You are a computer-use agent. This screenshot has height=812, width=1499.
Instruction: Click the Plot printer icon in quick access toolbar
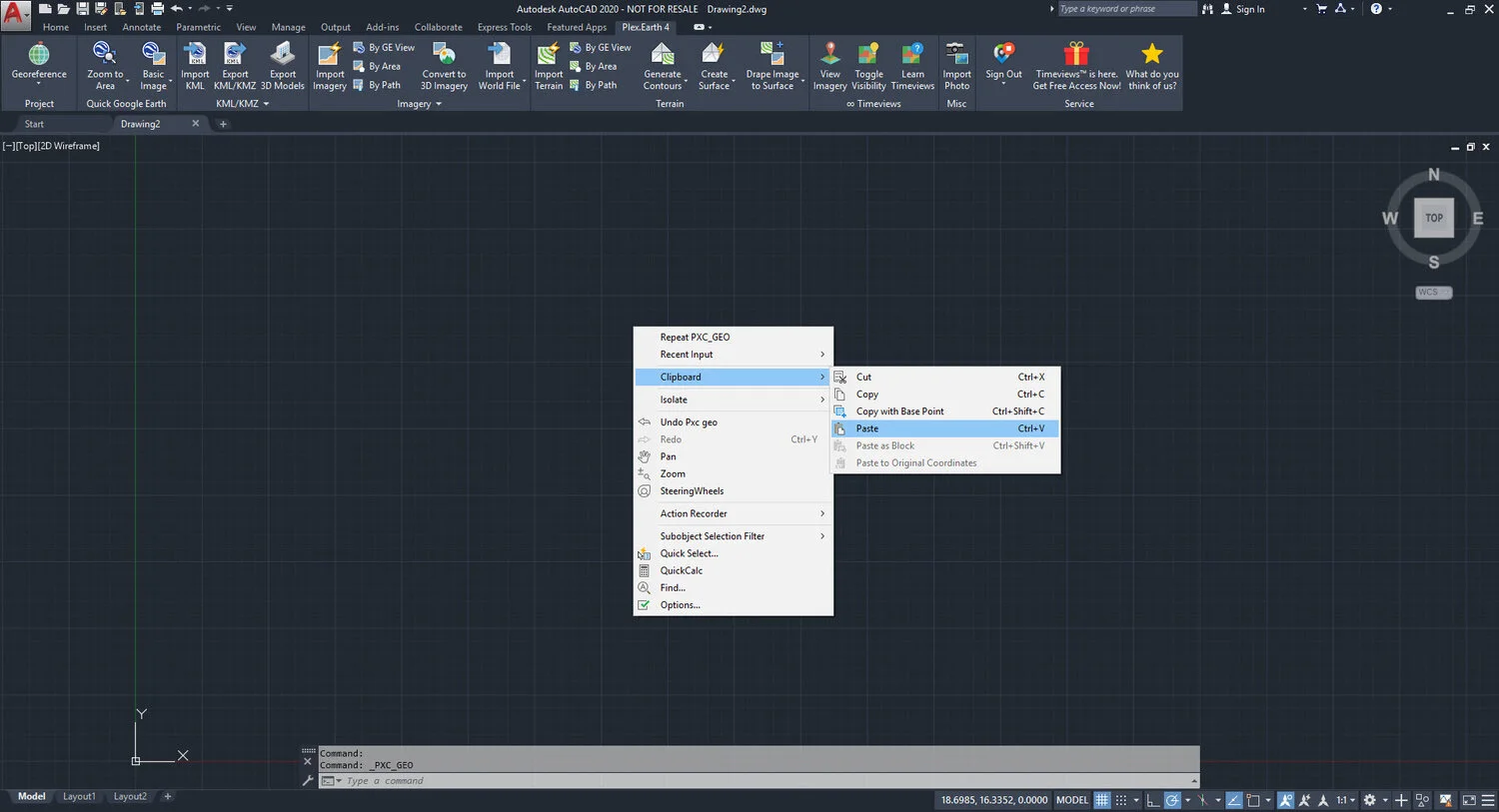pos(157,9)
